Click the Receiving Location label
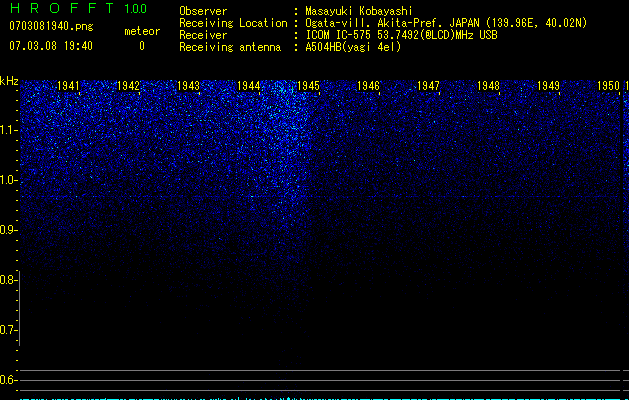Screen dimensions: 629x400 [233, 23]
